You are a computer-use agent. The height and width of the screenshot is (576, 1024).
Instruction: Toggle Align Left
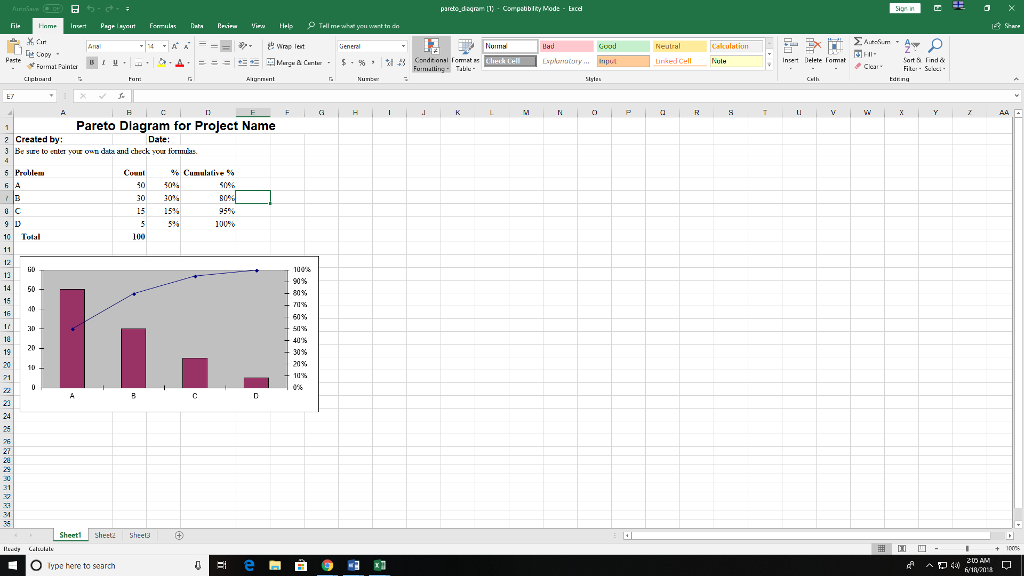click(202, 63)
